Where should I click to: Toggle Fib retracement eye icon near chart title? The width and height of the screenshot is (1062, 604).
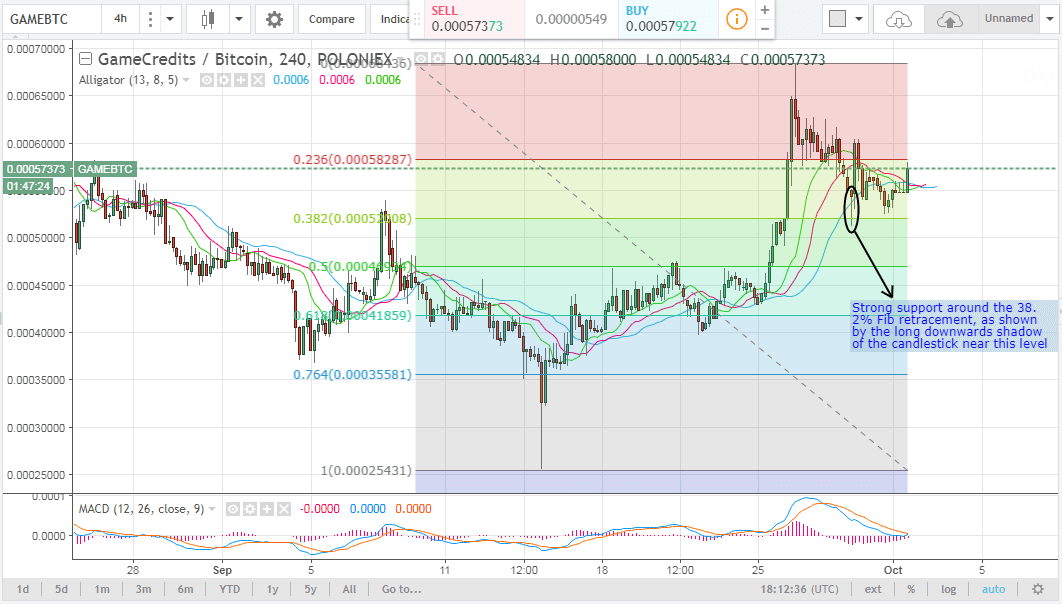421,59
